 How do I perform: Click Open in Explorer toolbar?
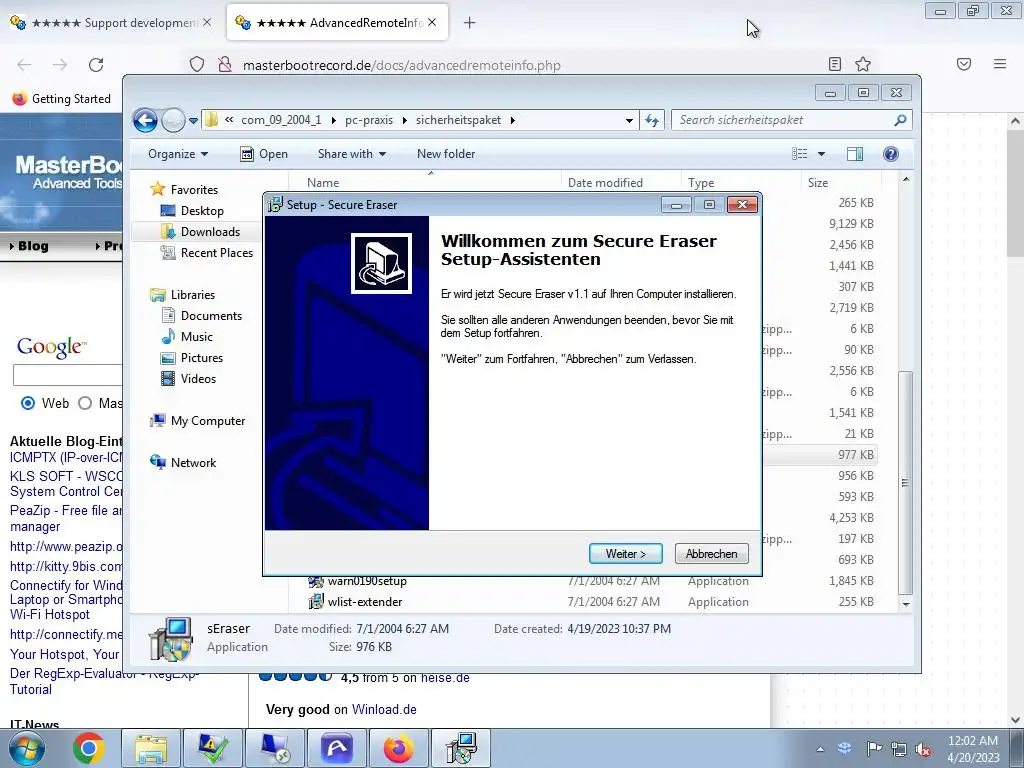(x=264, y=154)
